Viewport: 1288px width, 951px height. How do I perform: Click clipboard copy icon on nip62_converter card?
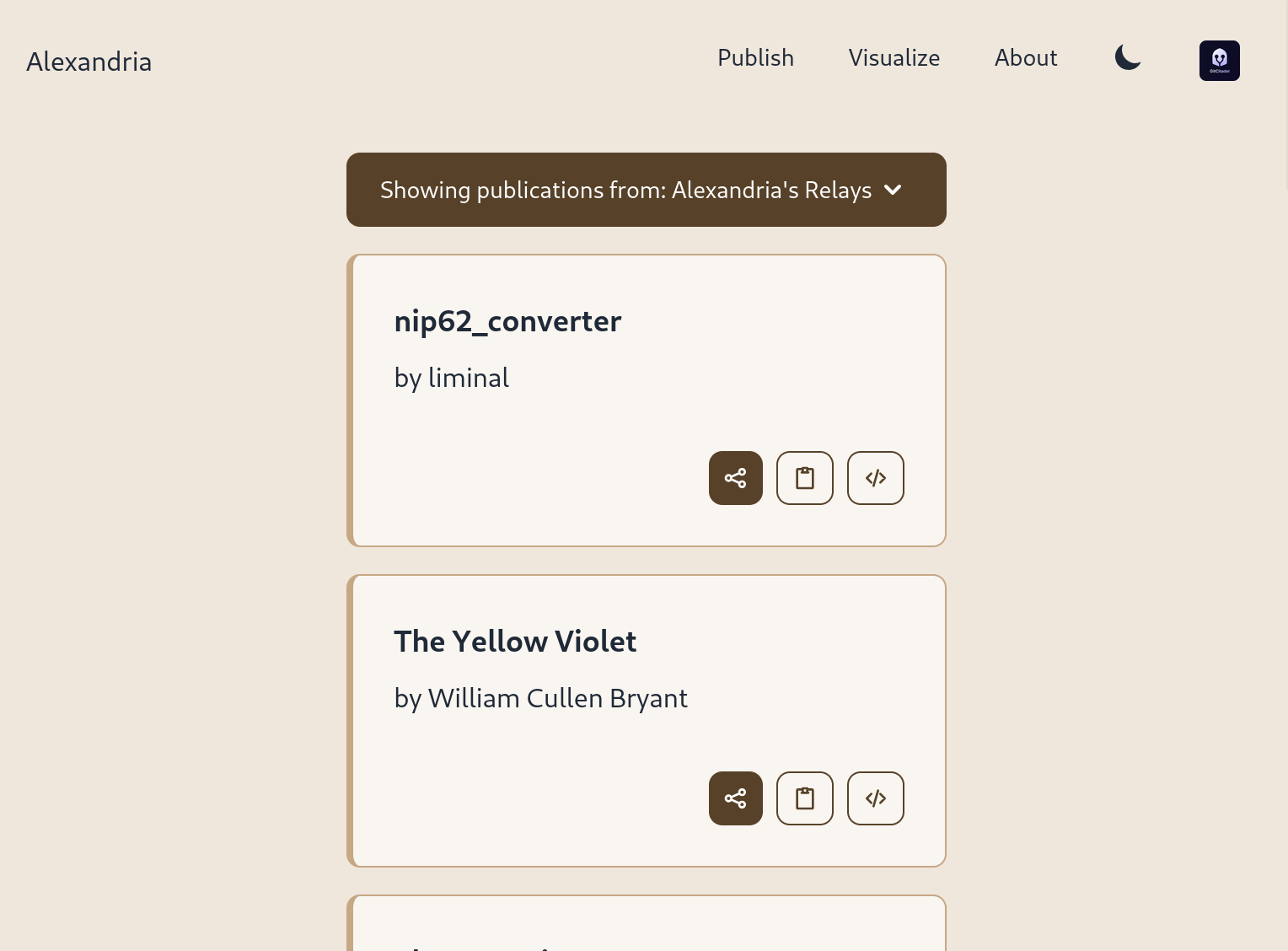(805, 478)
